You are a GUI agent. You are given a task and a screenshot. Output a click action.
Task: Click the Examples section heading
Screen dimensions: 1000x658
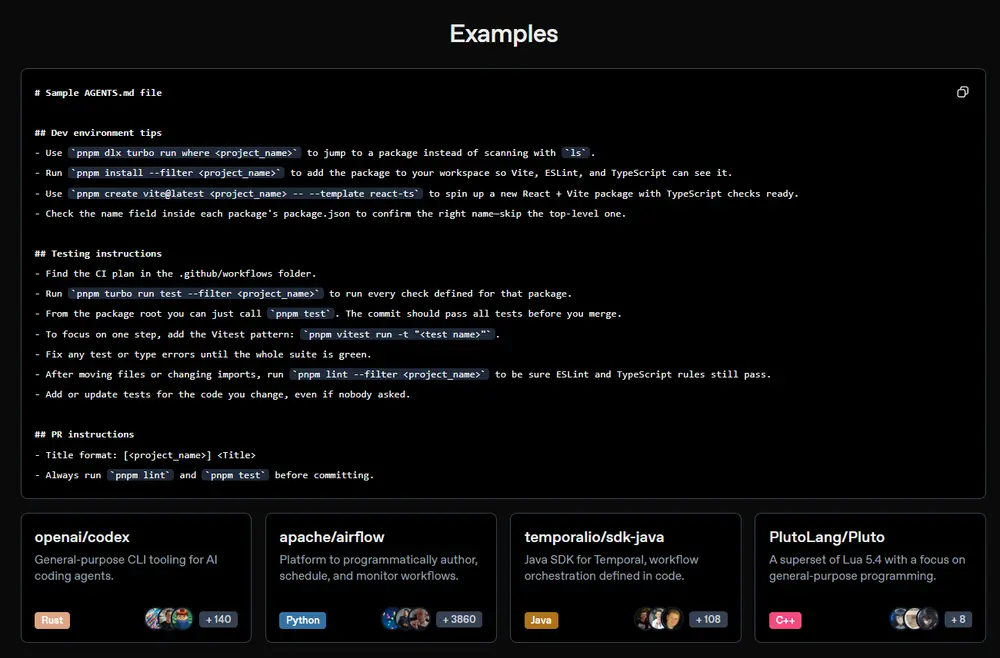click(503, 33)
